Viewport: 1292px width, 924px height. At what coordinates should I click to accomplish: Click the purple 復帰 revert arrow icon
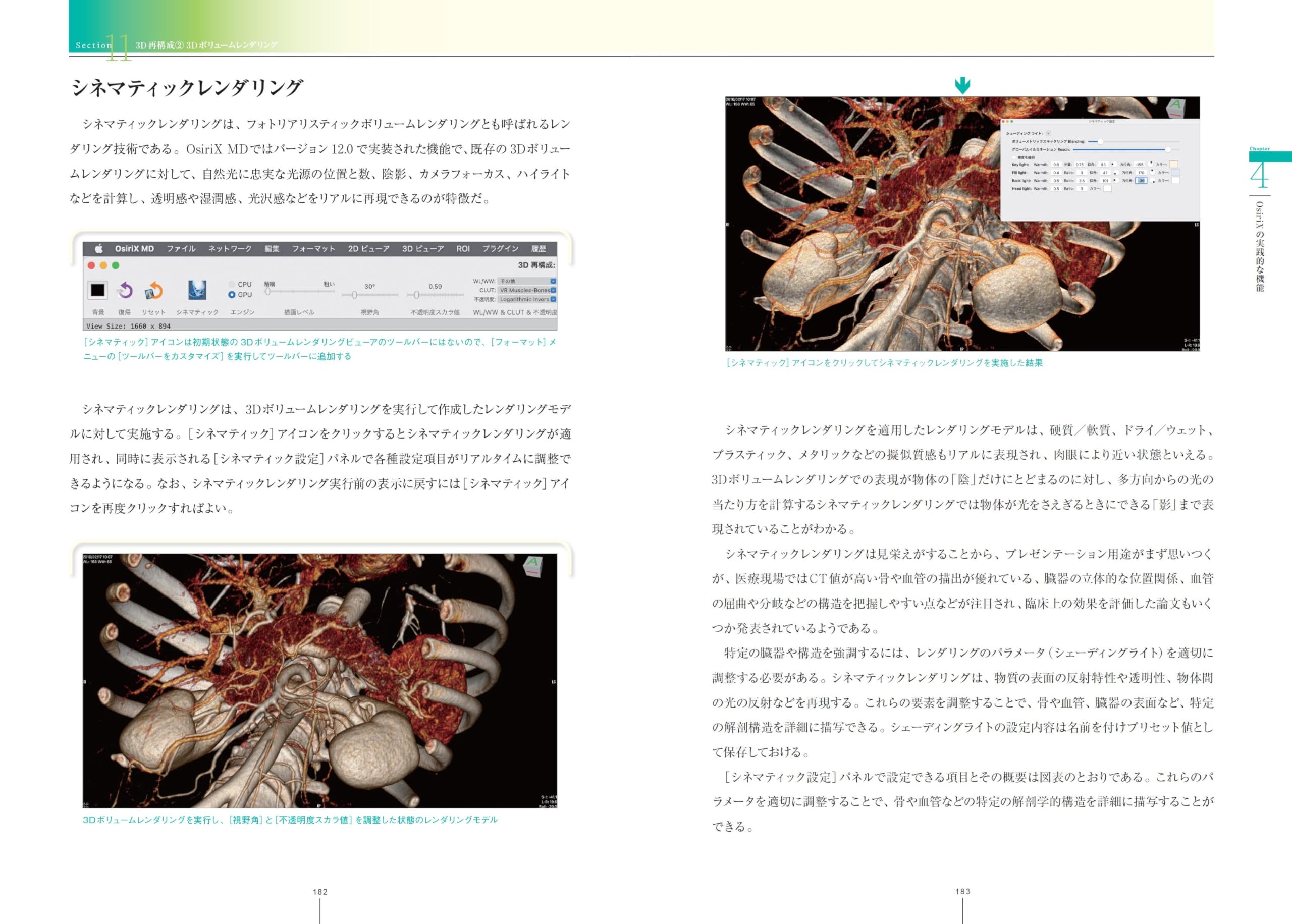click(125, 290)
